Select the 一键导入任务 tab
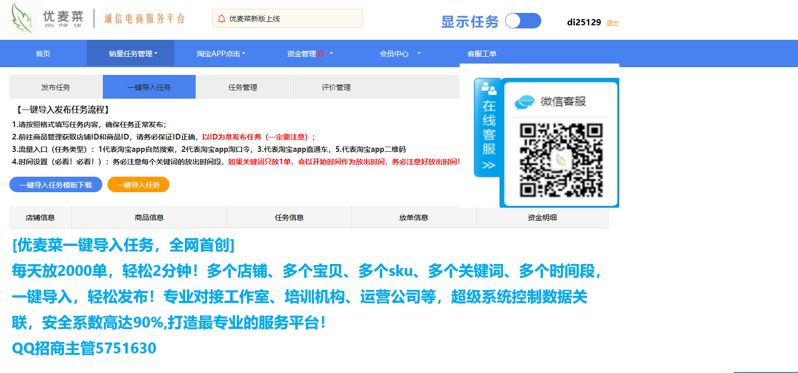Screen dimensions: 798x373 pyautogui.click(x=149, y=87)
